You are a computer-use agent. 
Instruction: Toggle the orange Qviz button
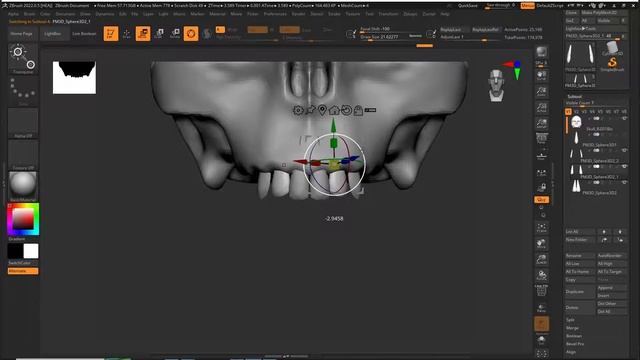pos(542,200)
